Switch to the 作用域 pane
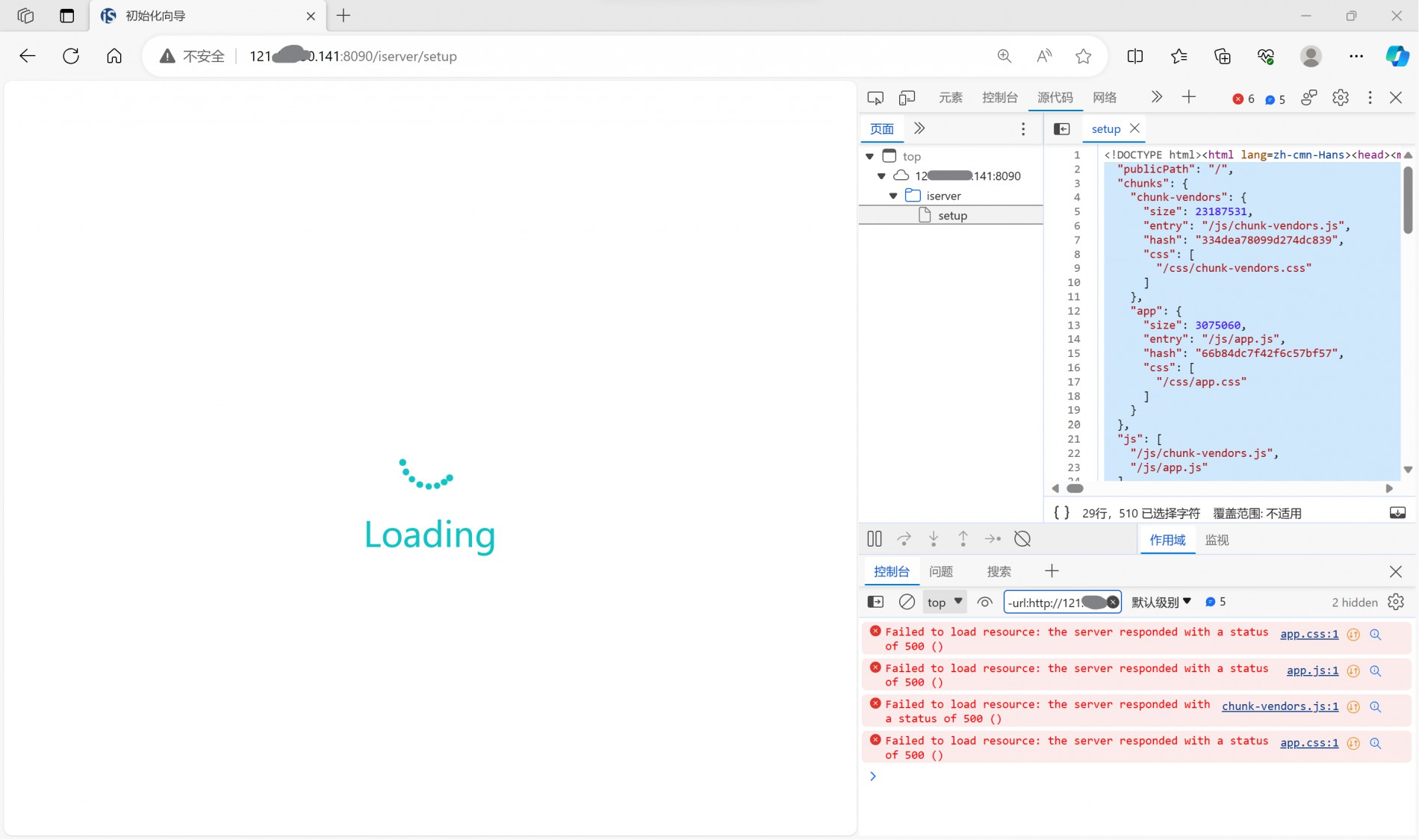 pos(1167,540)
